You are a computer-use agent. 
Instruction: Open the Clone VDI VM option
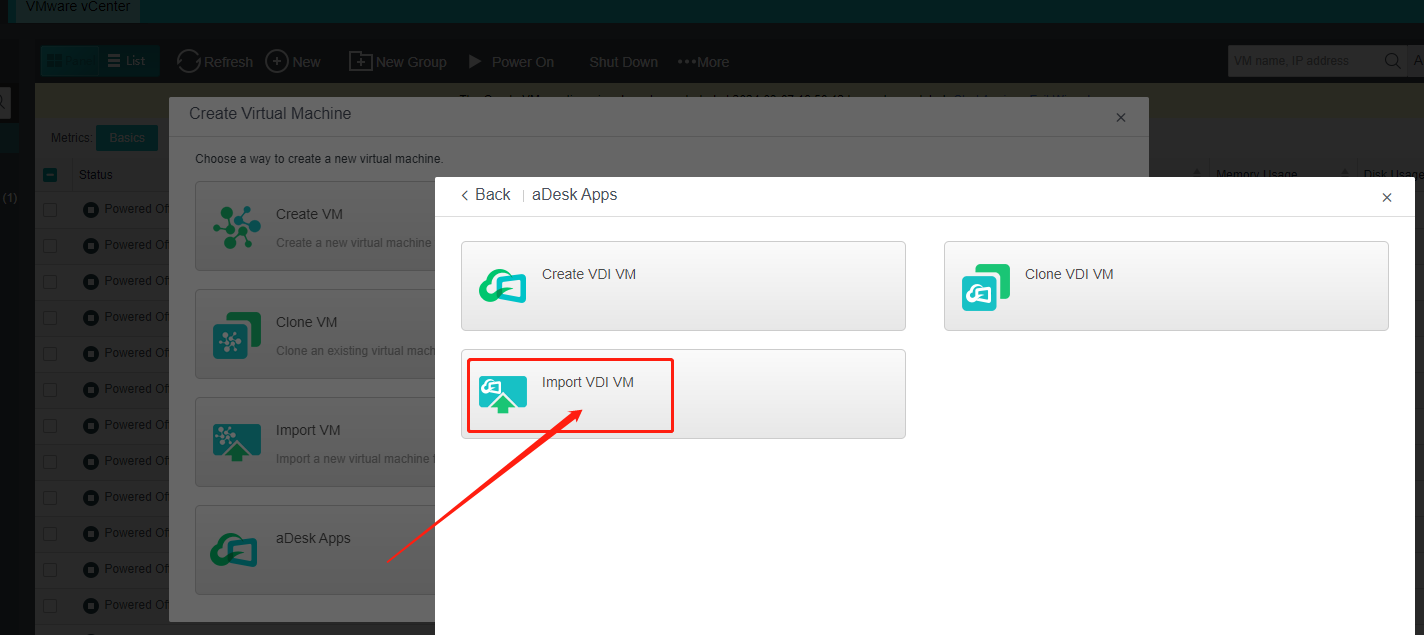point(1166,286)
